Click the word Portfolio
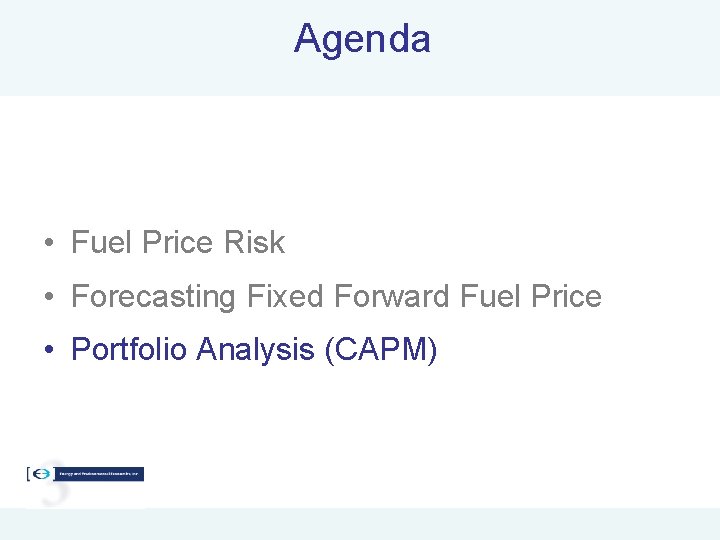The image size is (720, 540). point(130,350)
